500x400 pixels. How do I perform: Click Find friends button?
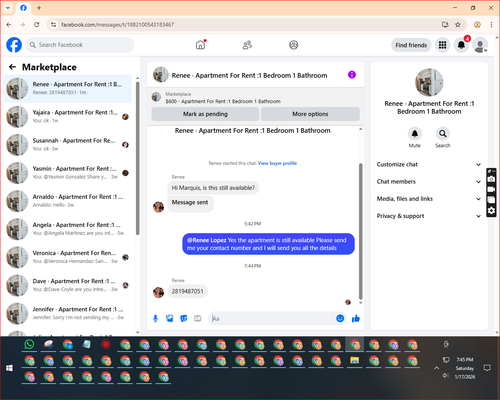(411, 45)
